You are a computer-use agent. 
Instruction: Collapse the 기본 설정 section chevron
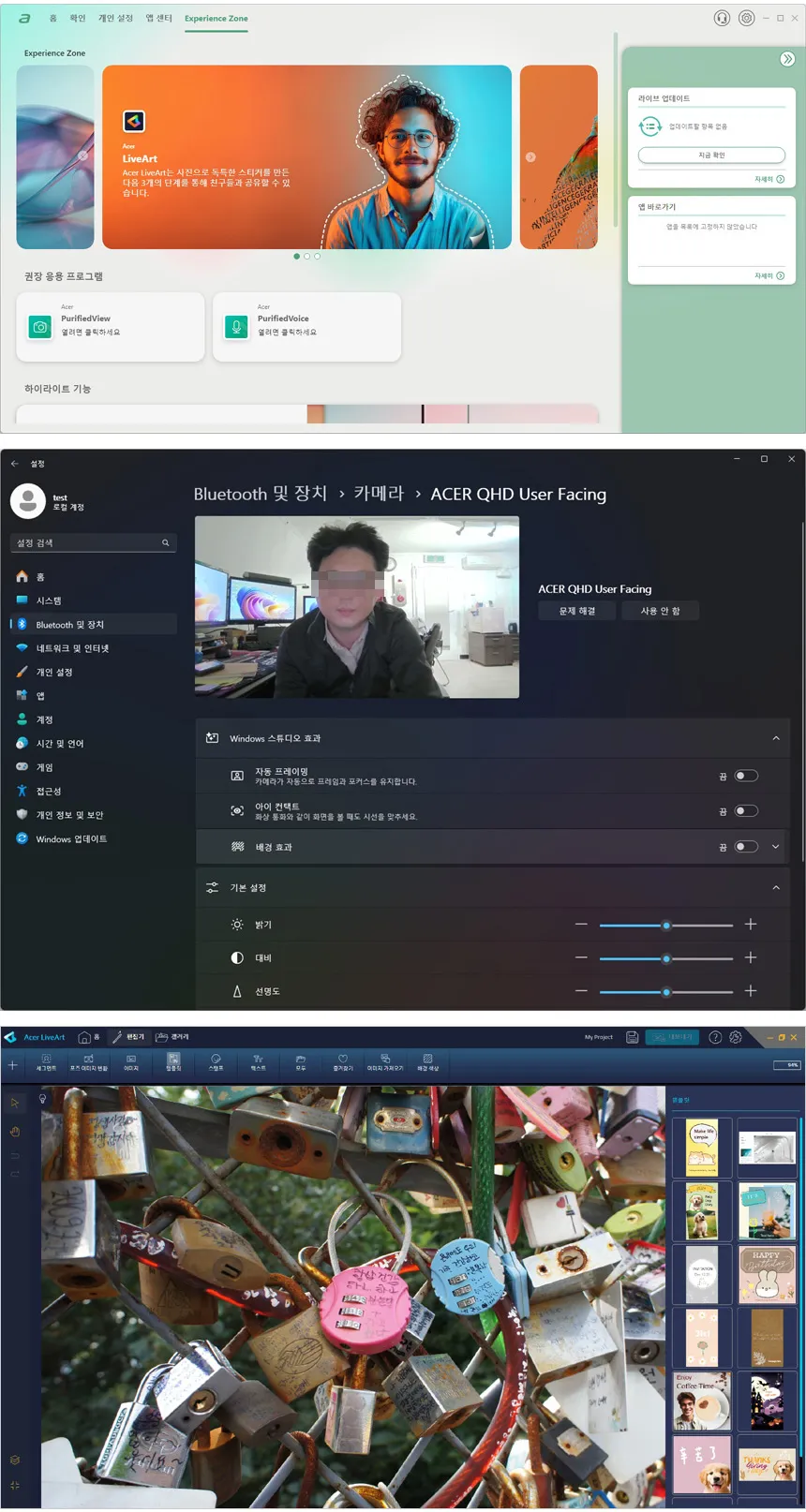point(776,887)
